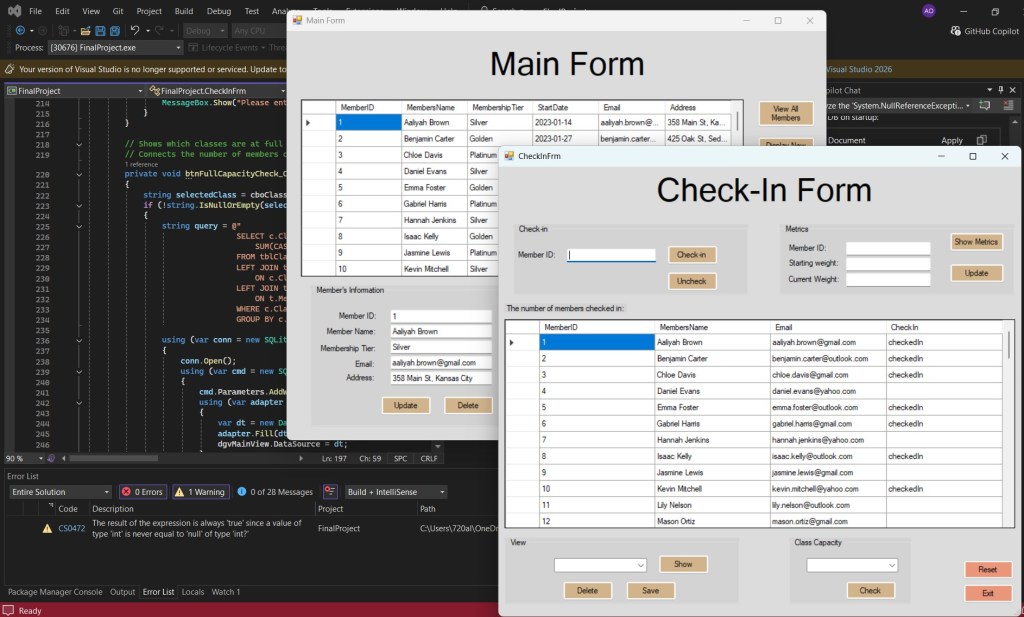Click the Exit button in Check-In Form
The height and width of the screenshot is (617, 1024).
pyautogui.click(x=987, y=593)
